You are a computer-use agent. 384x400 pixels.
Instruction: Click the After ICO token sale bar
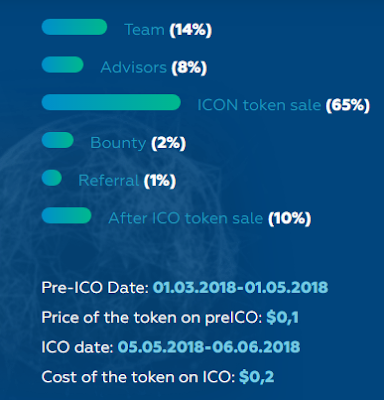click(66, 215)
